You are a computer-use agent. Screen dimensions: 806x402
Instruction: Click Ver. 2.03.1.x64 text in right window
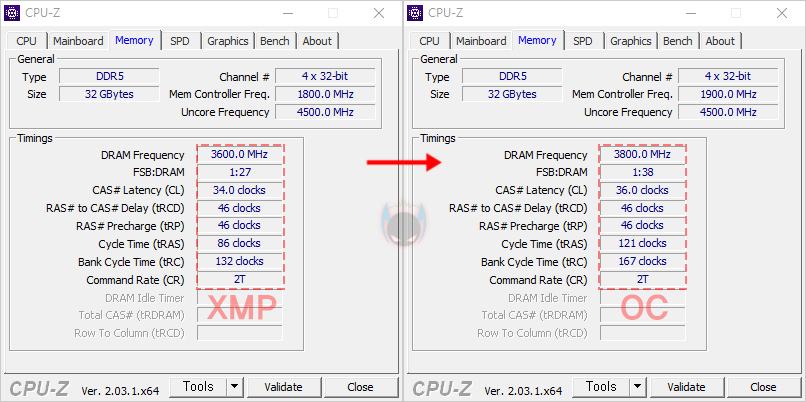click(523, 391)
